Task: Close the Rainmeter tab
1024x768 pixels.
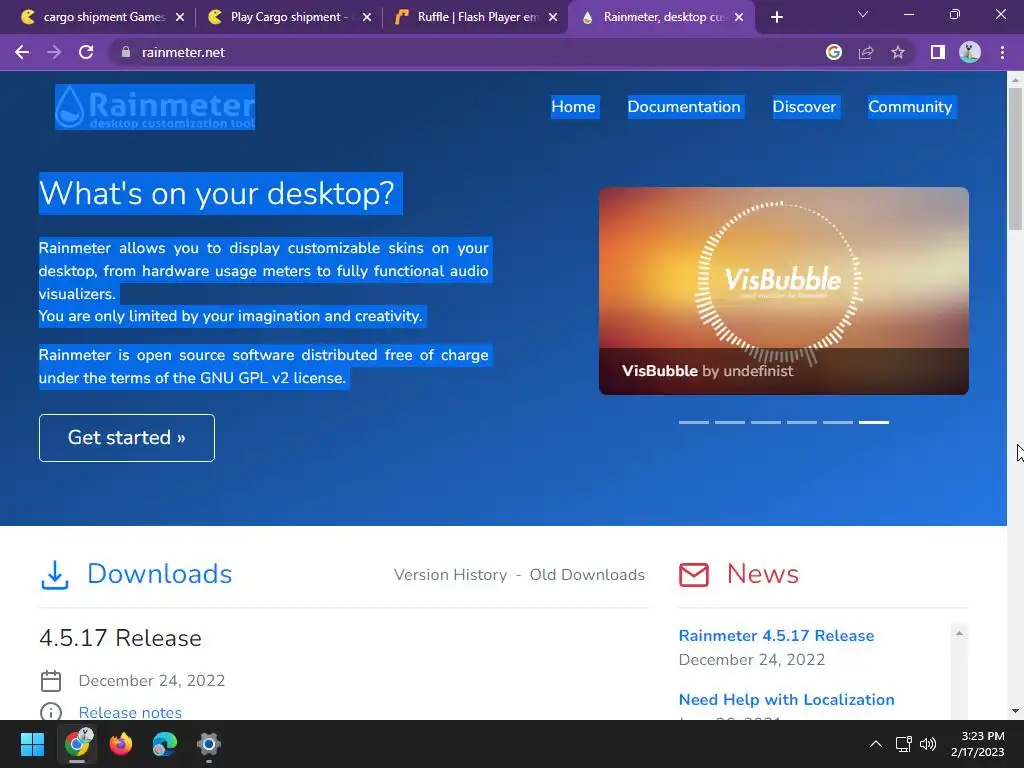Action: coord(739,18)
